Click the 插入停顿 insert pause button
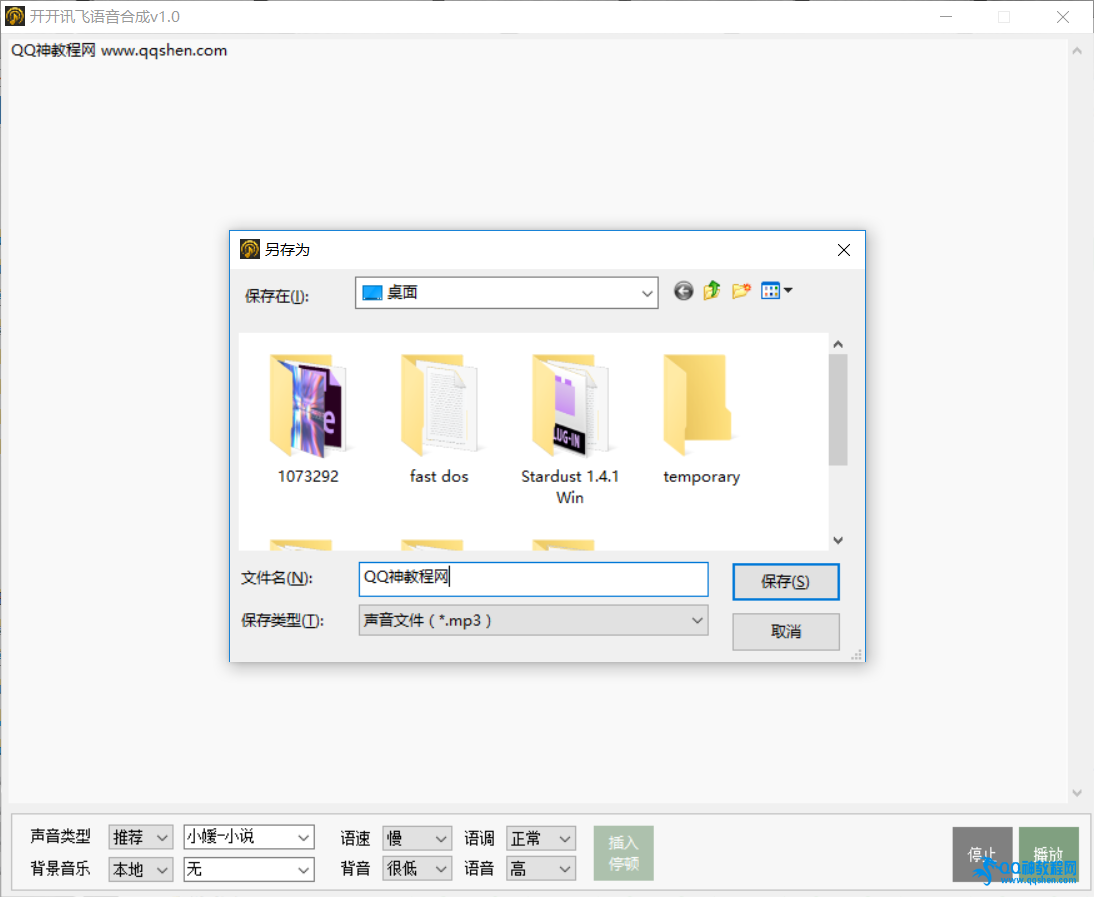The image size is (1094, 897). (624, 853)
